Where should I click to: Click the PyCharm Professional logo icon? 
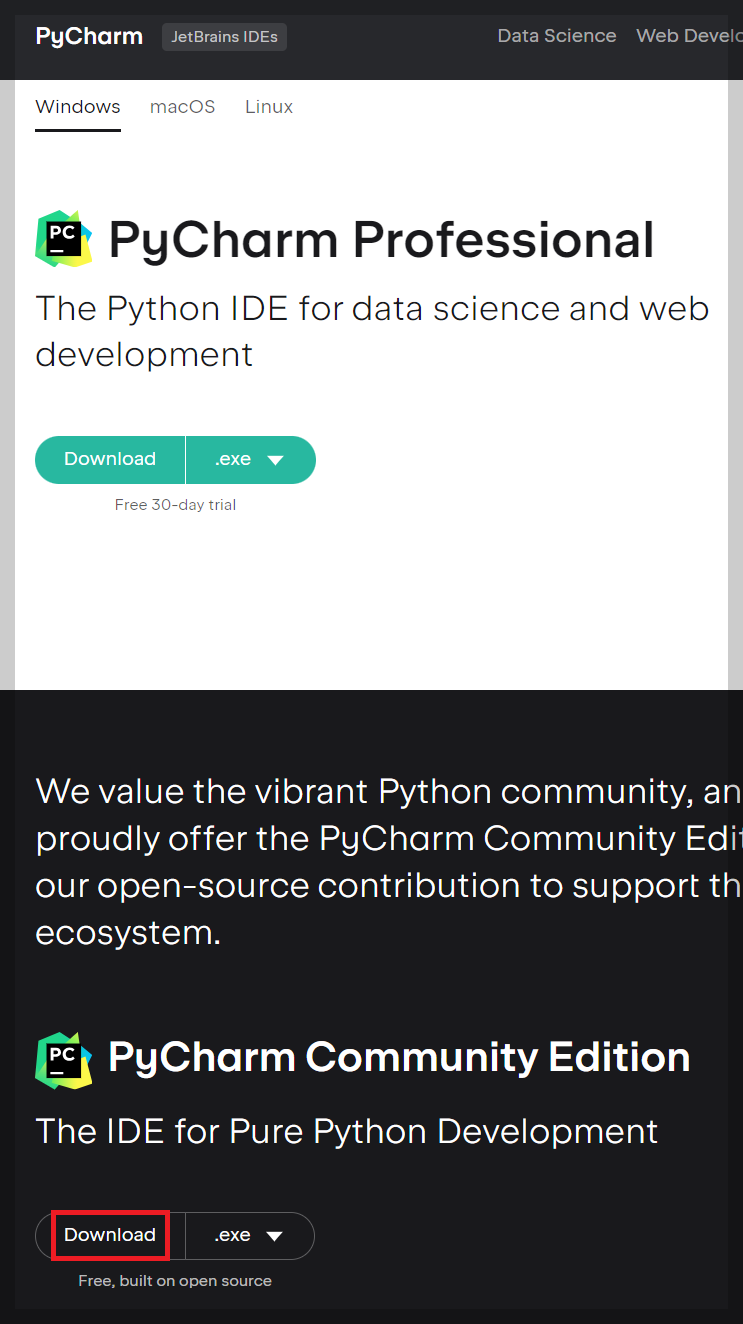(64, 239)
